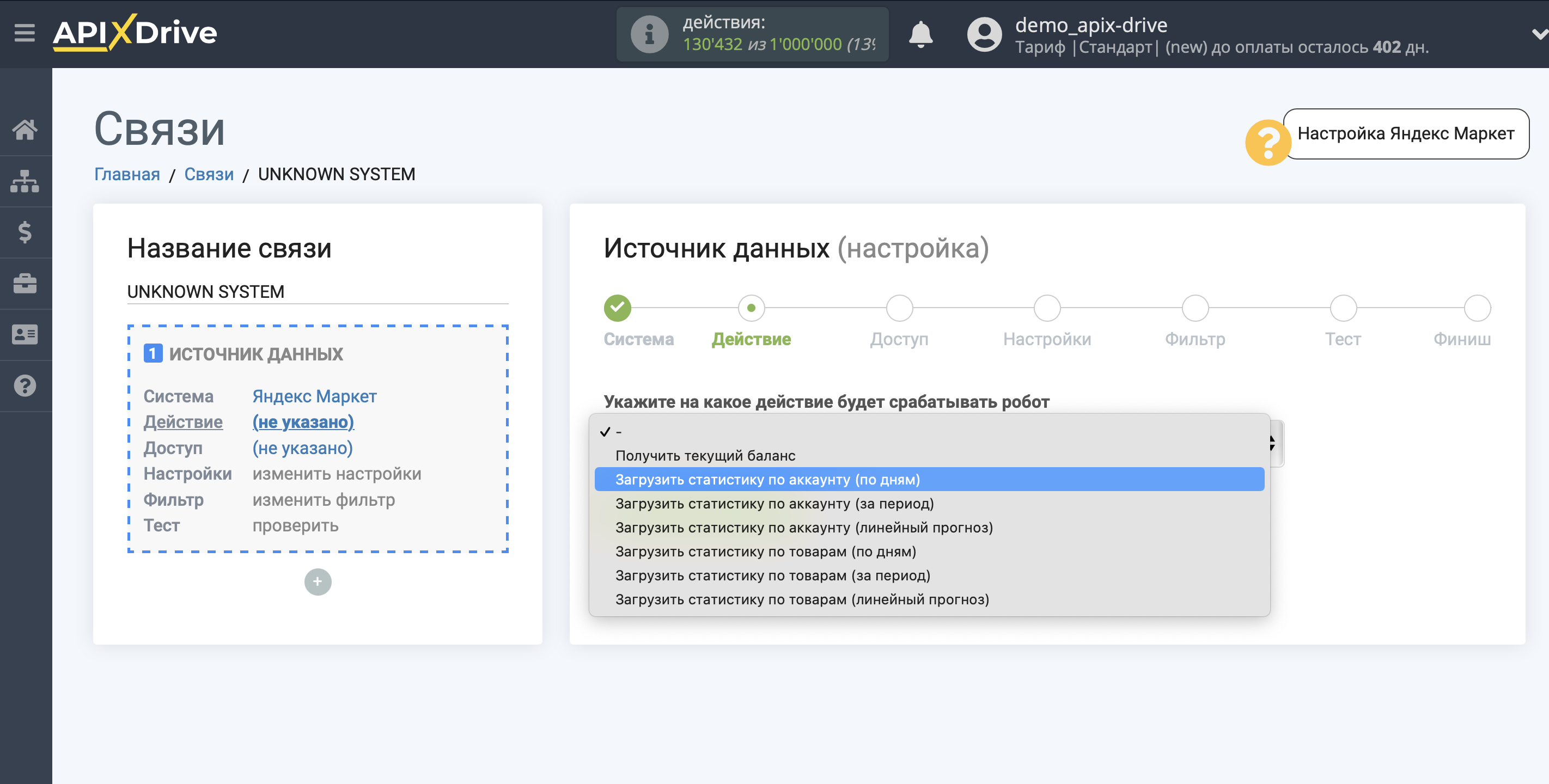Click Доступ (не указано) link
The image size is (1549, 784).
pos(302,448)
